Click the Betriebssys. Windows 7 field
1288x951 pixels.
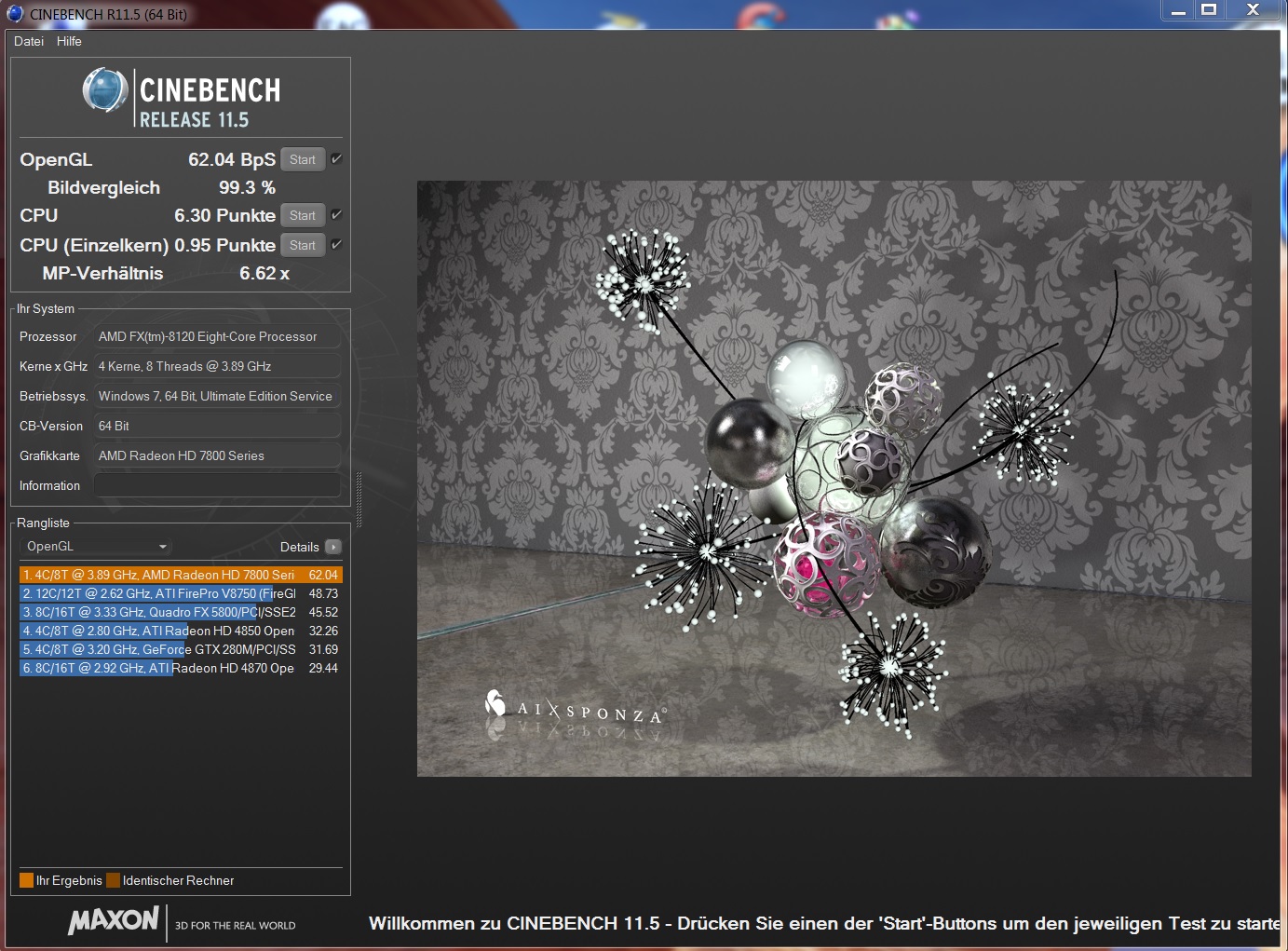pos(217,396)
